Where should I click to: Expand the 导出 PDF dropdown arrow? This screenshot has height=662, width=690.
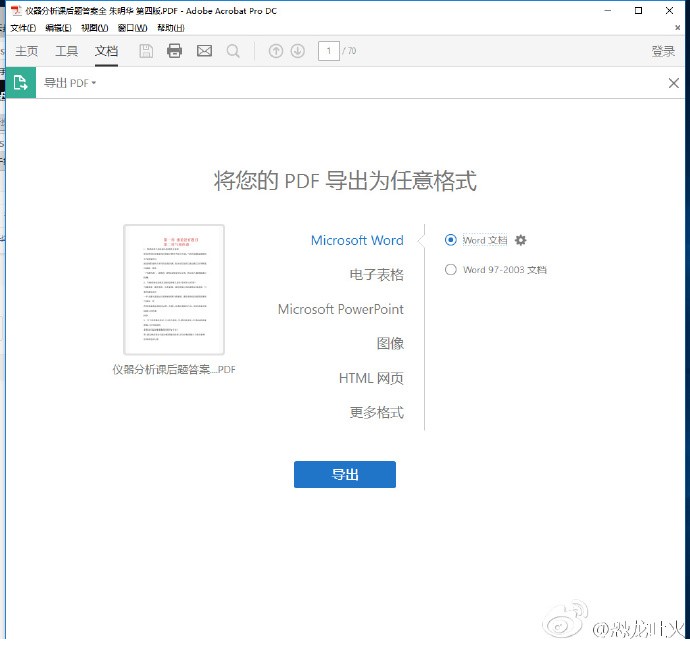pyautogui.click(x=94, y=83)
